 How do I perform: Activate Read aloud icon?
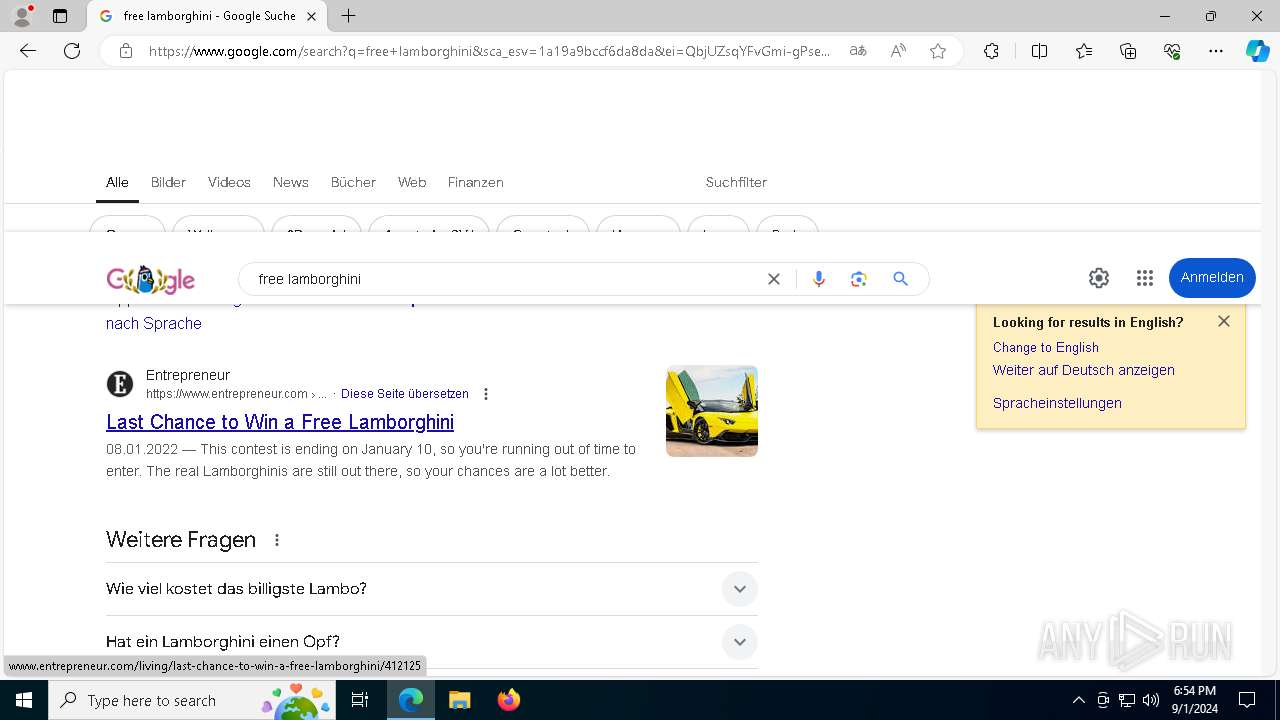click(898, 51)
